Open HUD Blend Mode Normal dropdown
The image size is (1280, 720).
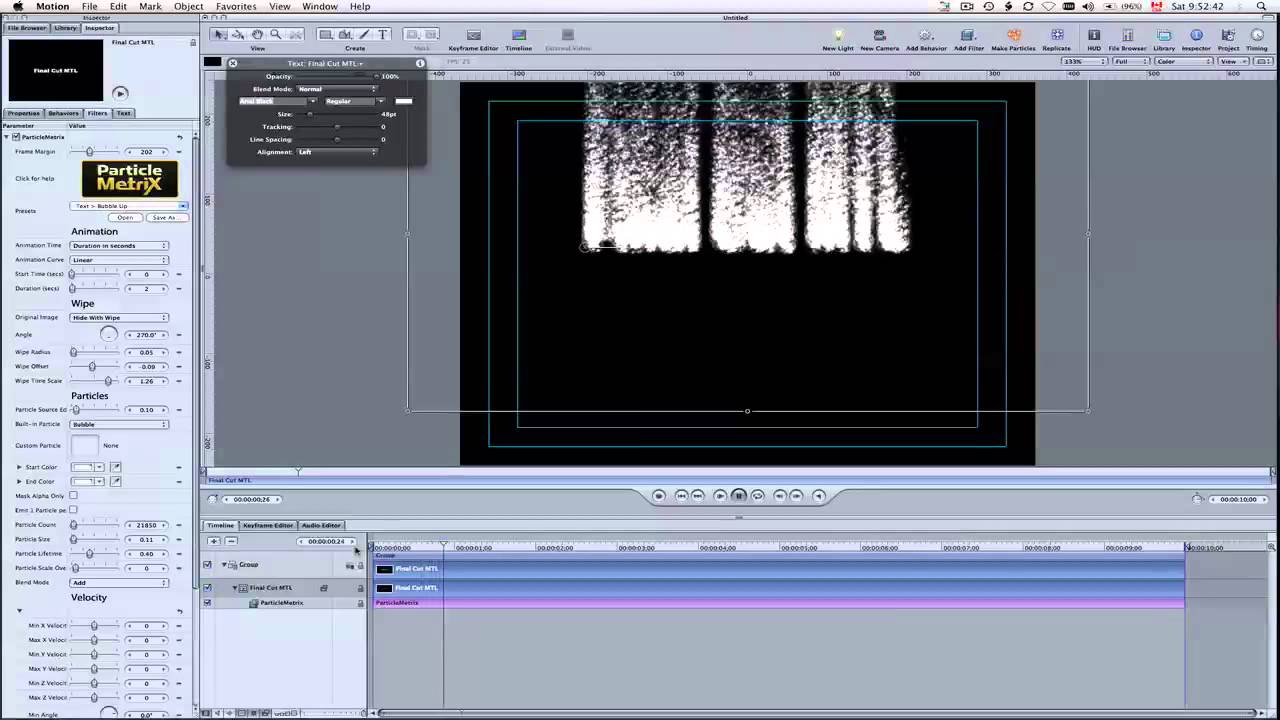[x=337, y=89]
